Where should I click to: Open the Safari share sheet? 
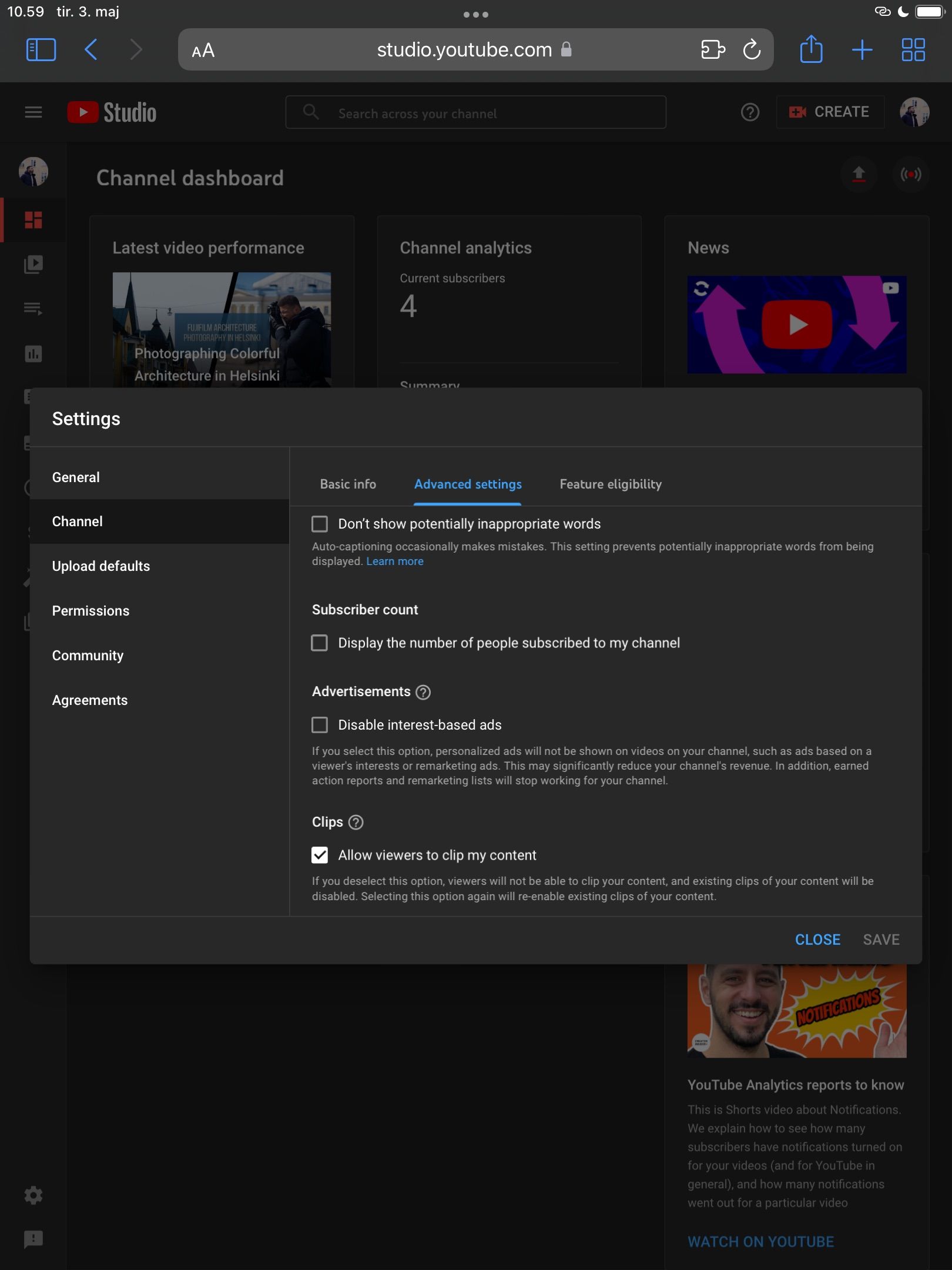(x=812, y=49)
